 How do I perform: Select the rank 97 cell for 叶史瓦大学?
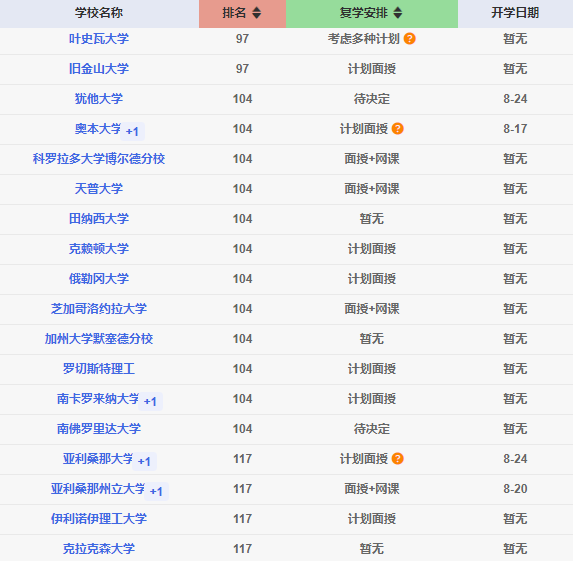242,38
